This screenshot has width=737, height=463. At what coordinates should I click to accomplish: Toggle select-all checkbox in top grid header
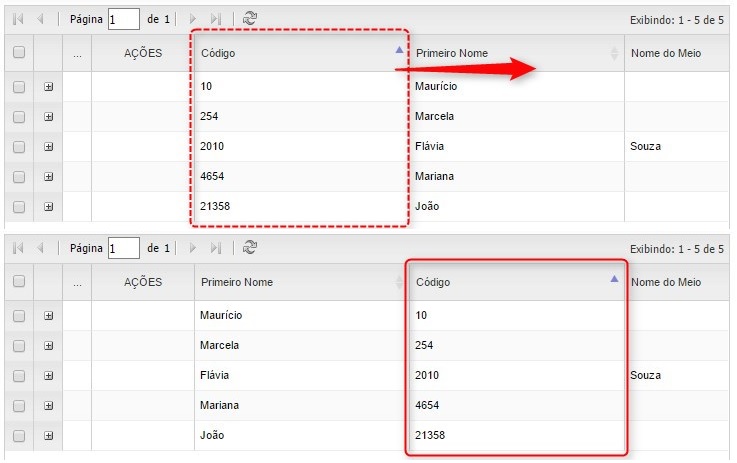coord(19,53)
